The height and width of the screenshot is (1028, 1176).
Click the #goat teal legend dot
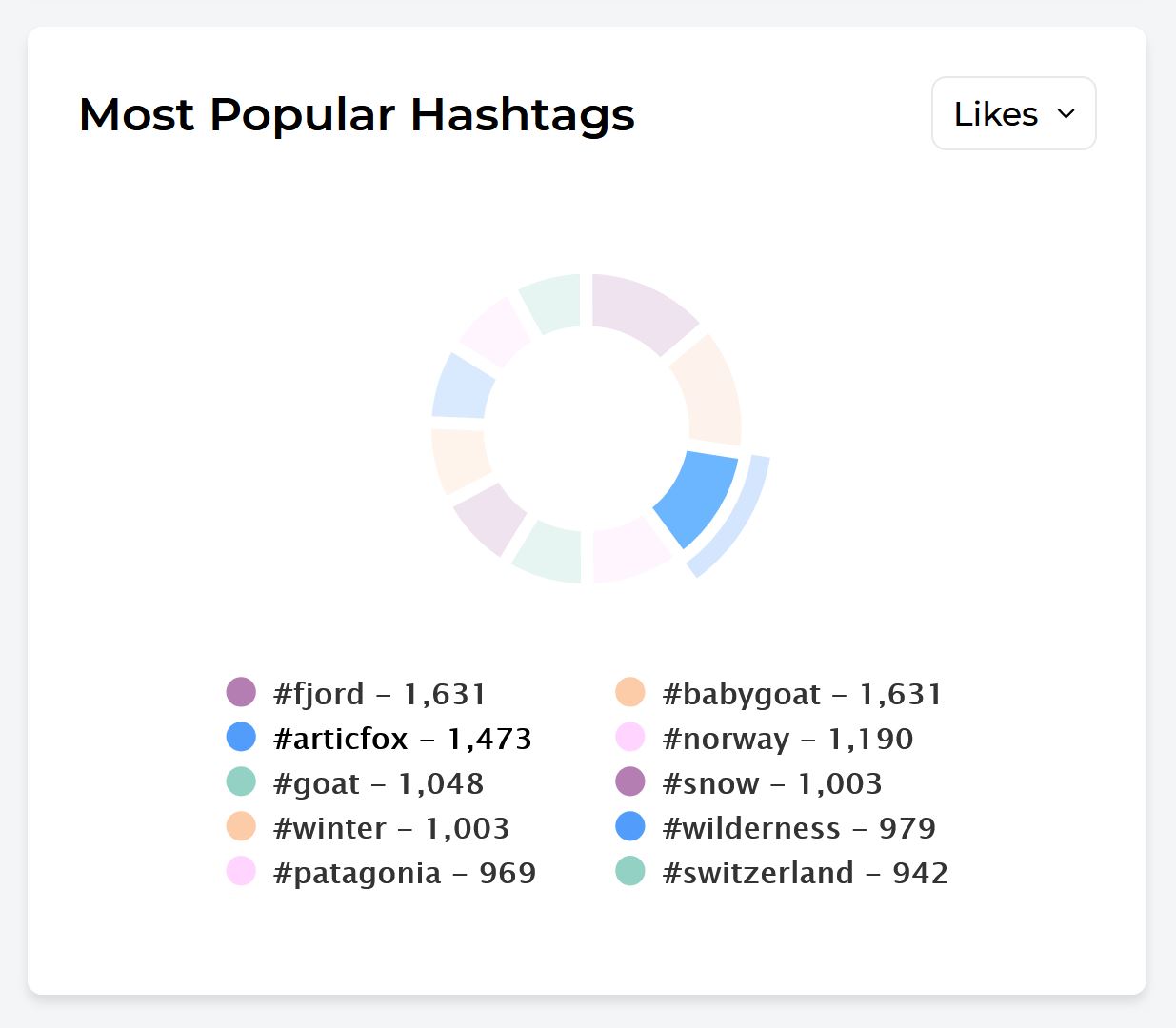point(241,781)
